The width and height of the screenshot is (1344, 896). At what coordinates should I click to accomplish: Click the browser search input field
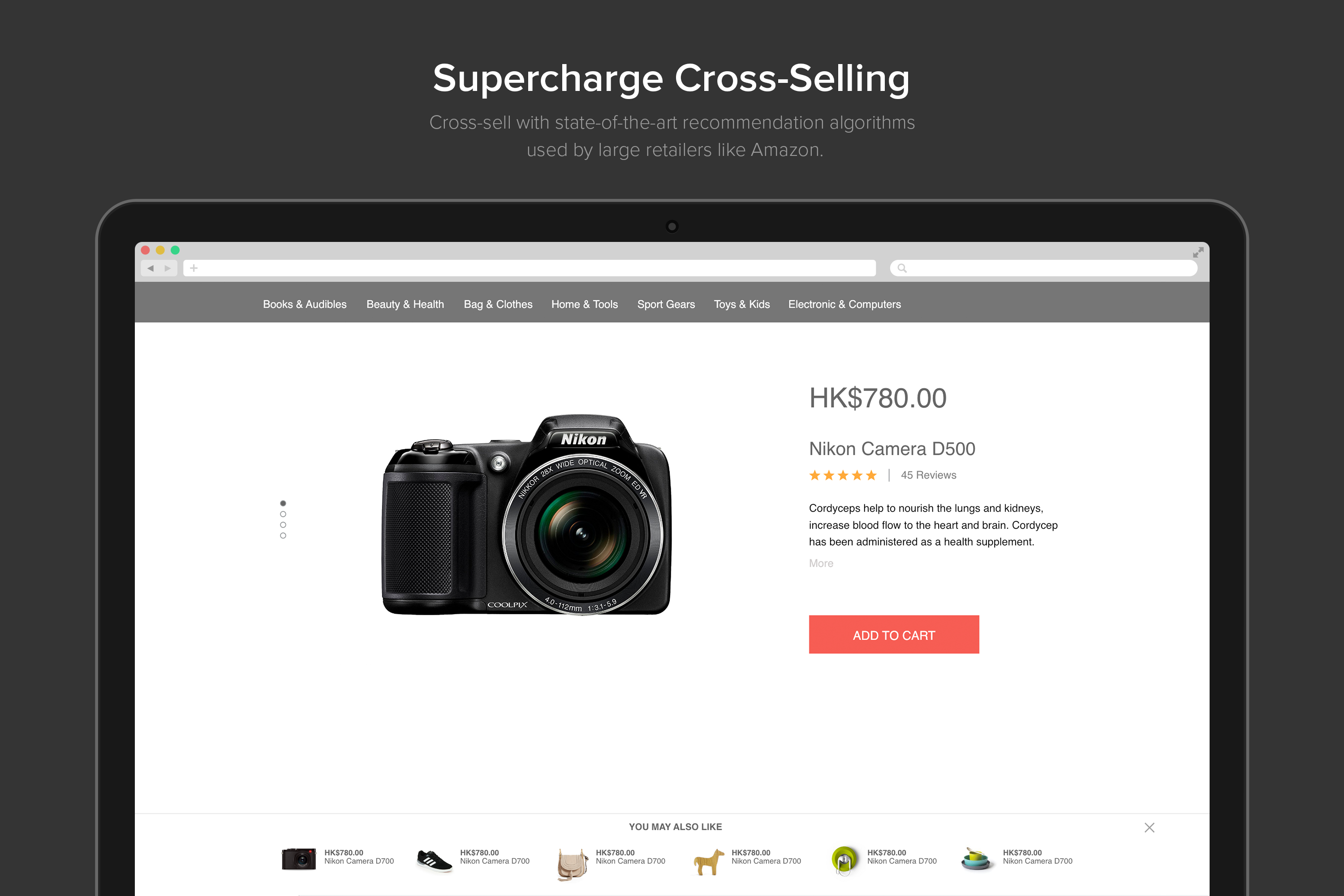1043,268
